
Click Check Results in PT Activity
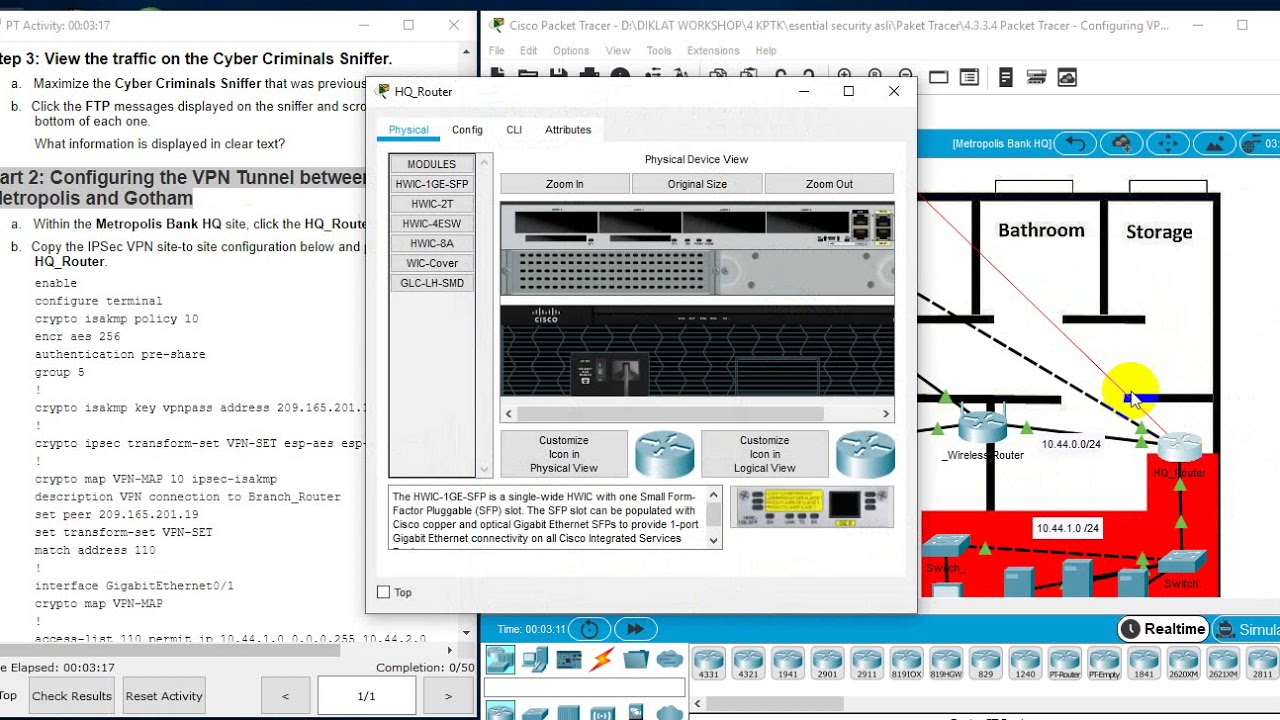coord(72,696)
